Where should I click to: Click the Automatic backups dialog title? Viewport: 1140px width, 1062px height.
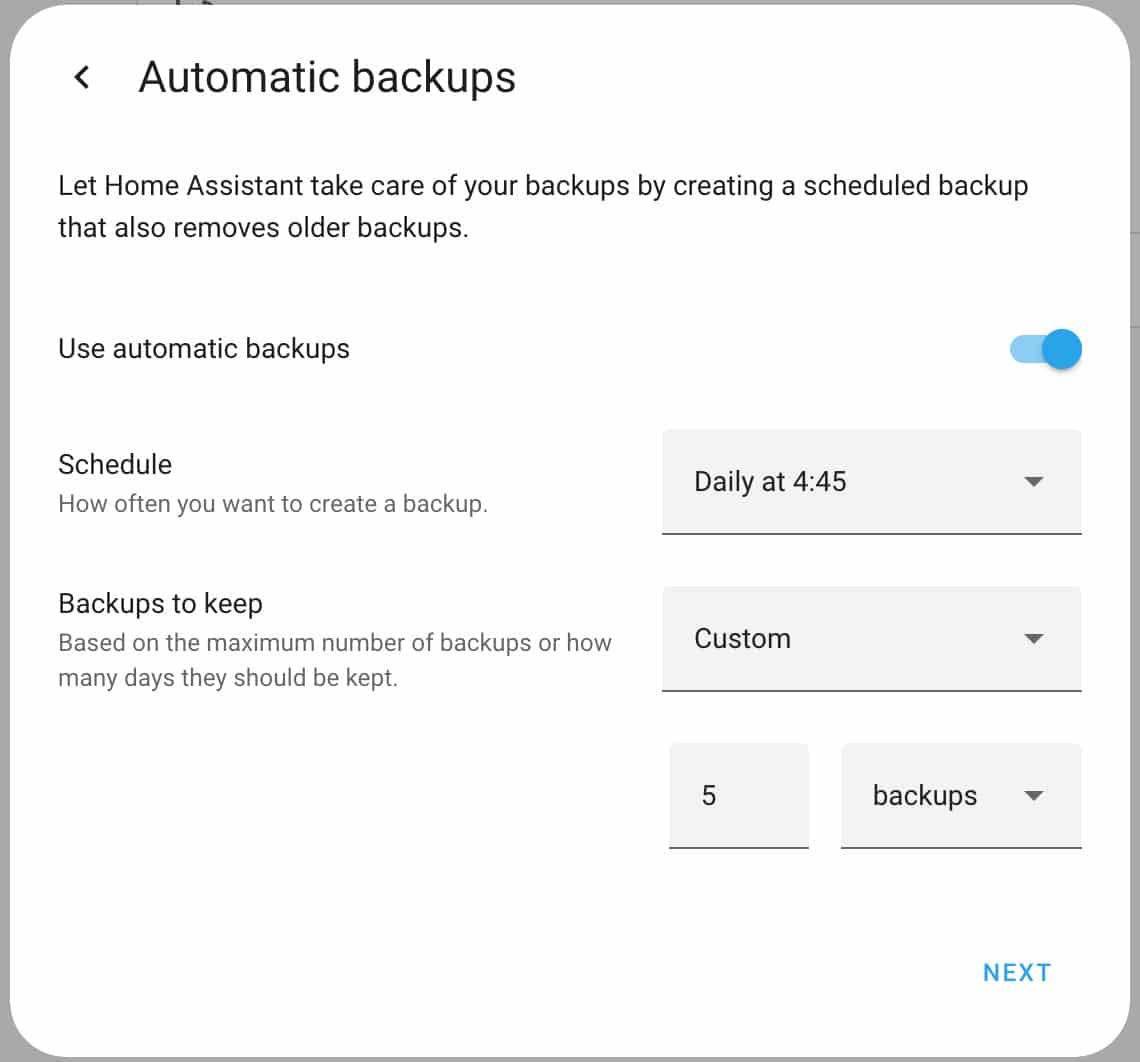tap(327, 77)
